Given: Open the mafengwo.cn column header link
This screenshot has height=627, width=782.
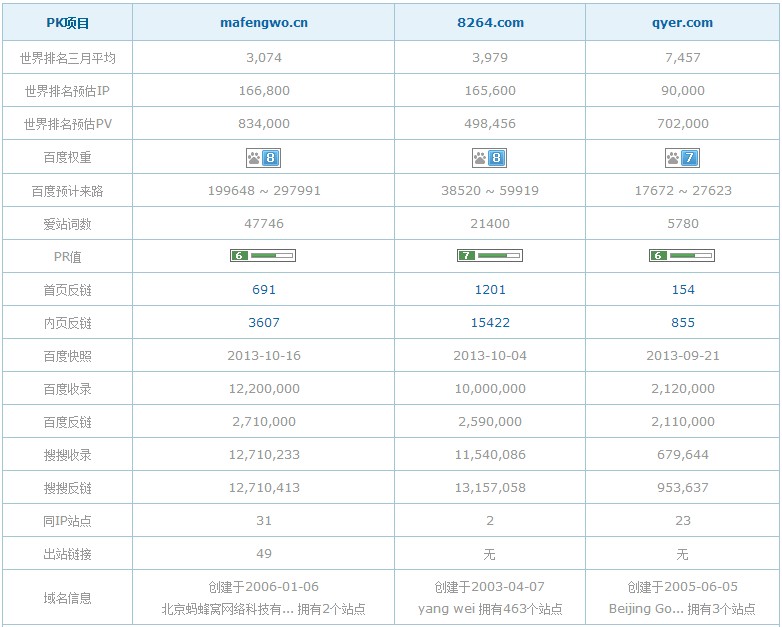Looking at the screenshot, I should [264, 22].
